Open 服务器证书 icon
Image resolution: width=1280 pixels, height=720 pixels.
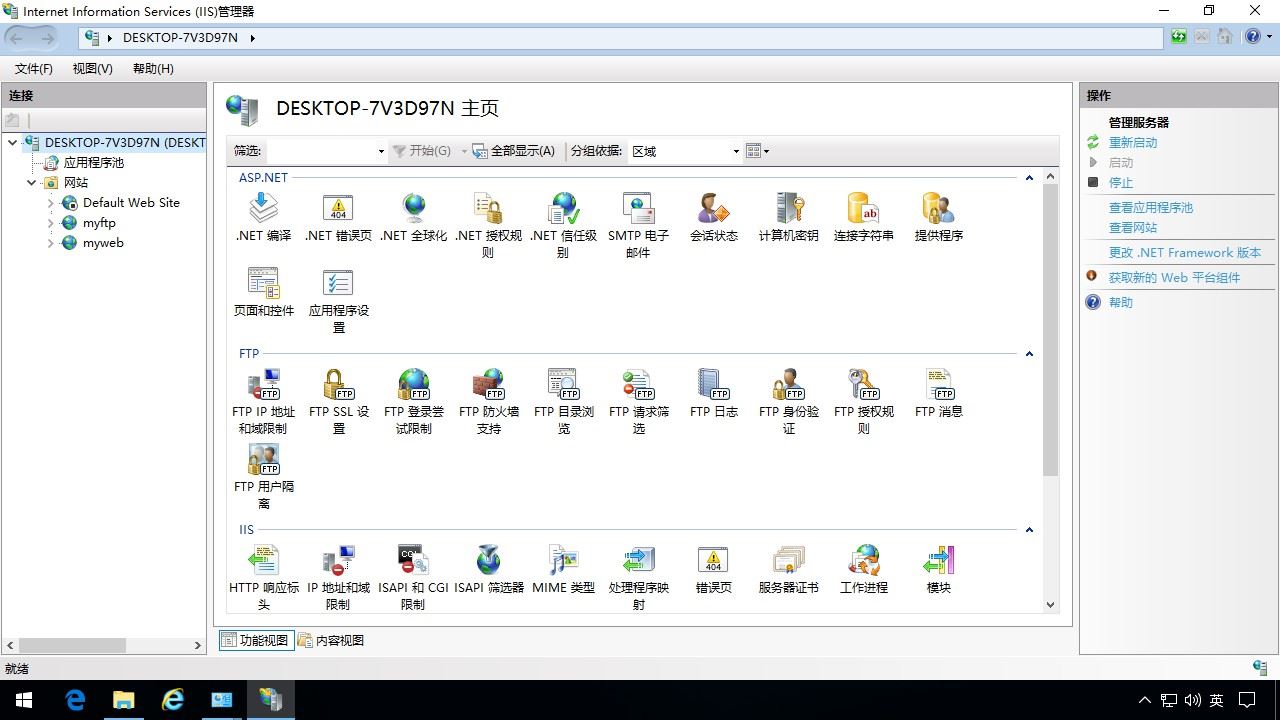pos(788,569)
